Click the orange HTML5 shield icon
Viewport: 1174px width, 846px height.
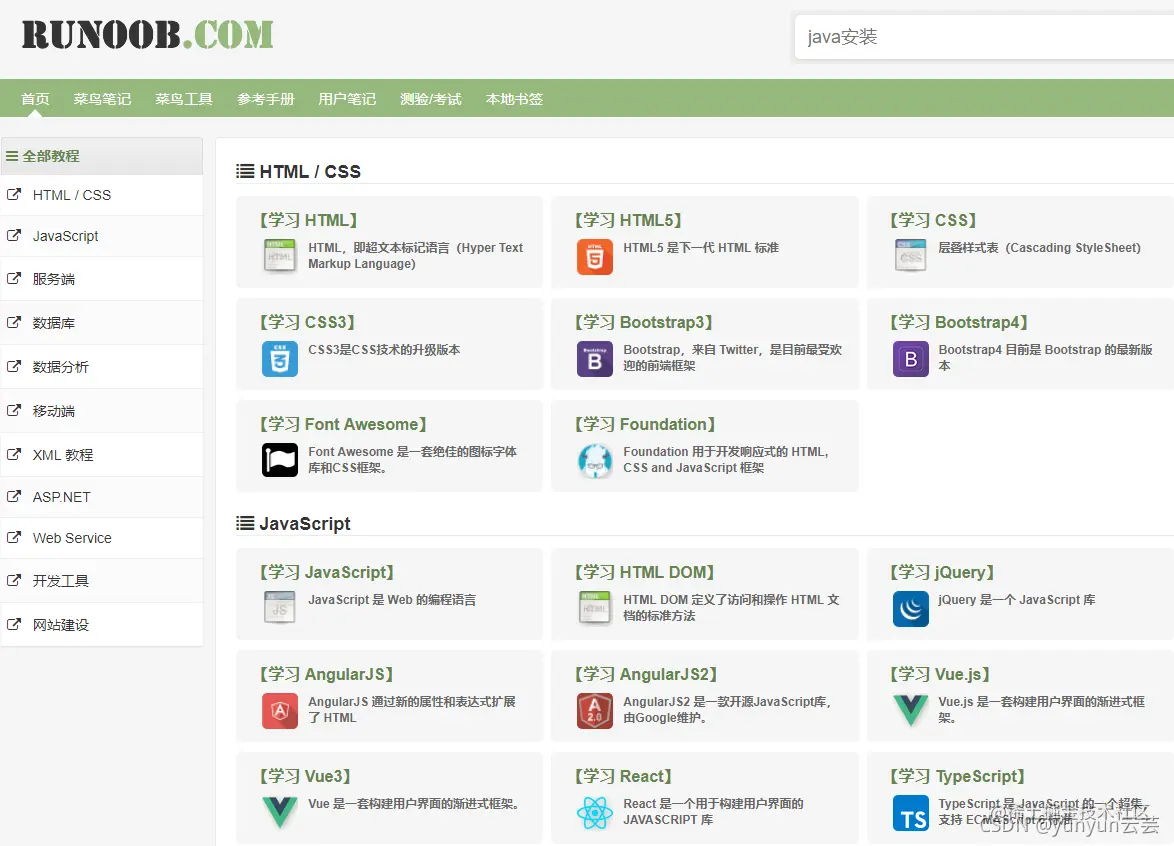595,256
